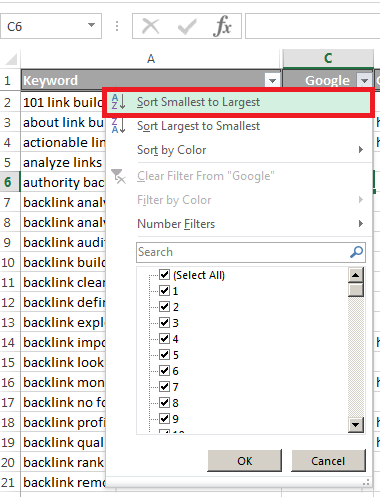Open the Keyword column filter dropdown
This screenshot has width=380, height=497.
click(x=272, y=80)
